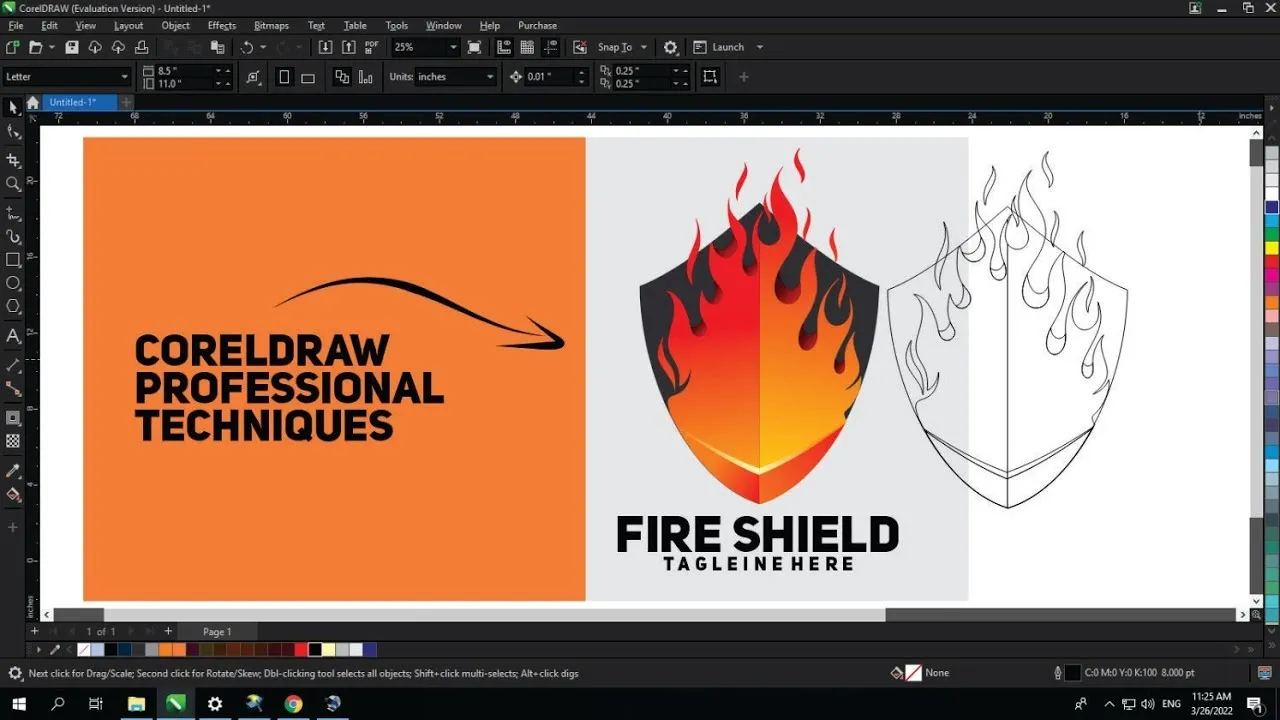Open the Effects menu
This screenshot has height=720, width=1280.
click(x=222, y=25)
